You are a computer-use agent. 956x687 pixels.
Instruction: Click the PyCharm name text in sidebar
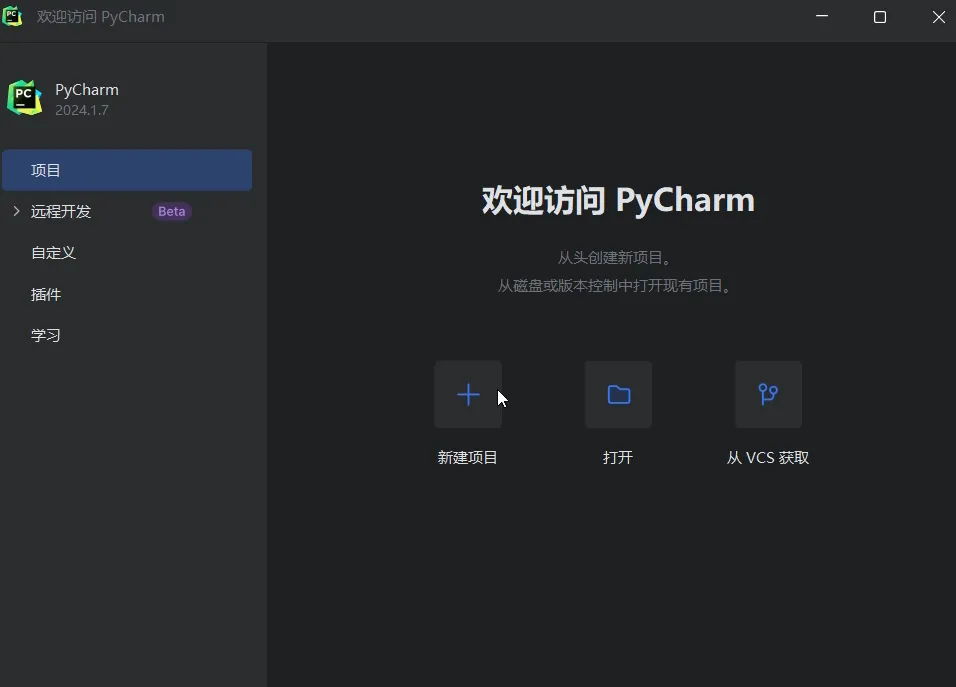87,90
